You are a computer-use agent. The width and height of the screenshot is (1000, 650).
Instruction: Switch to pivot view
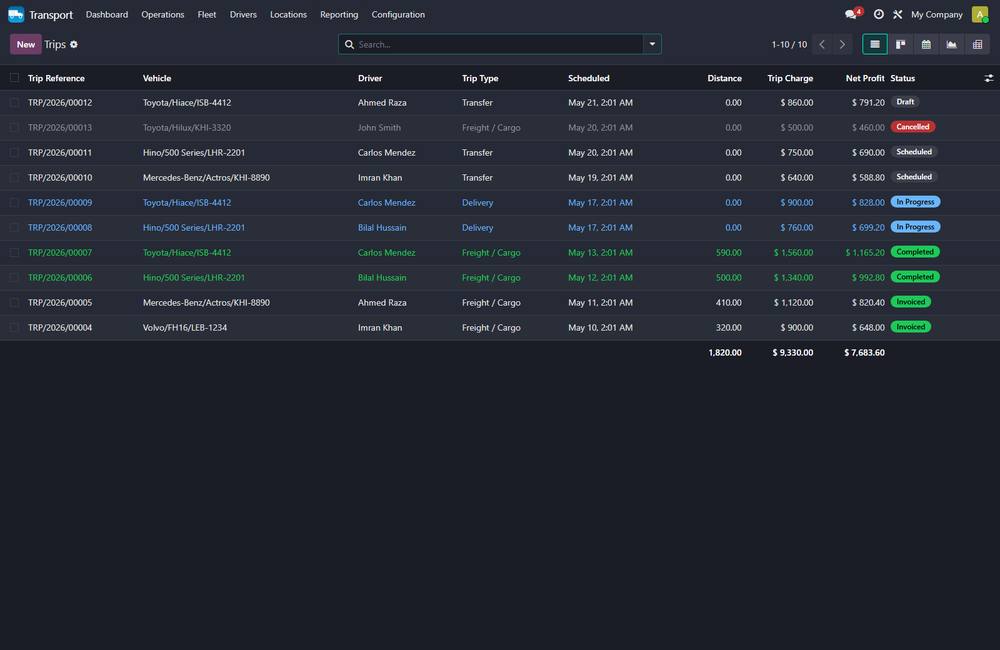click(977, 44)
